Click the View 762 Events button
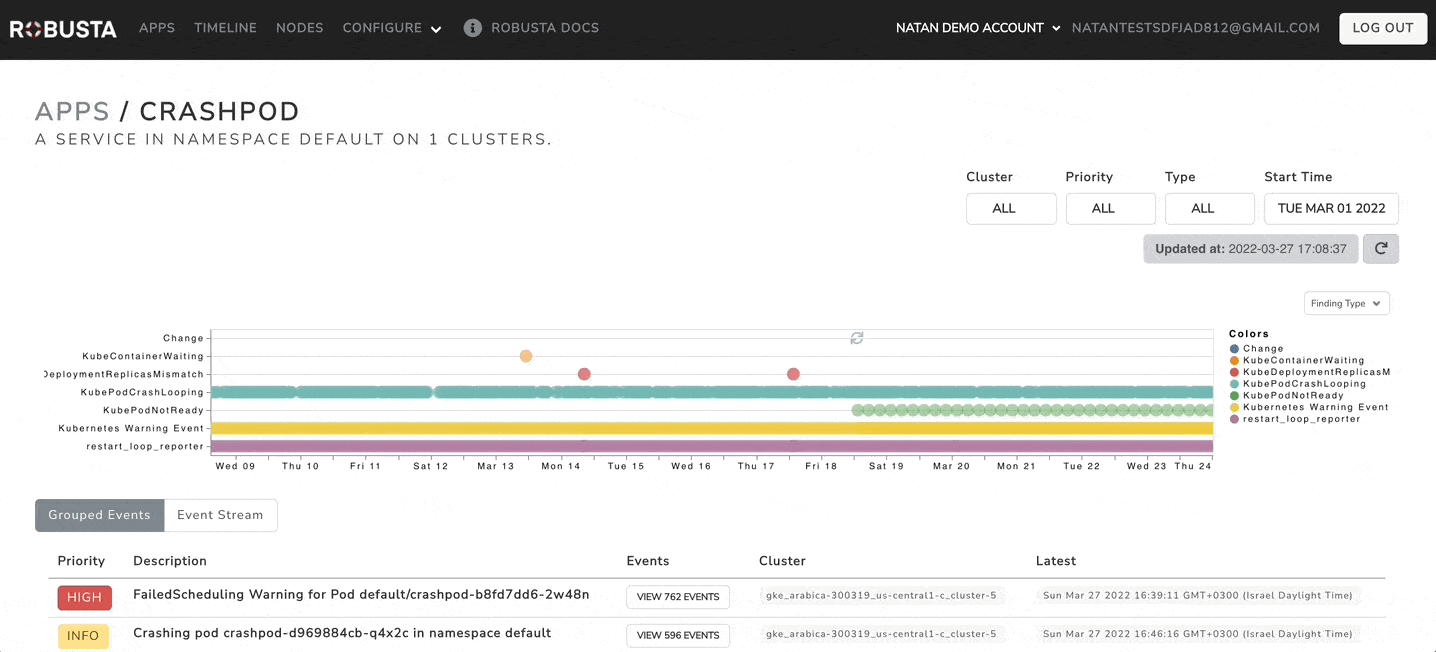Image resolution: width=1436 pixels, height=652 pixels. click(678, 597)
